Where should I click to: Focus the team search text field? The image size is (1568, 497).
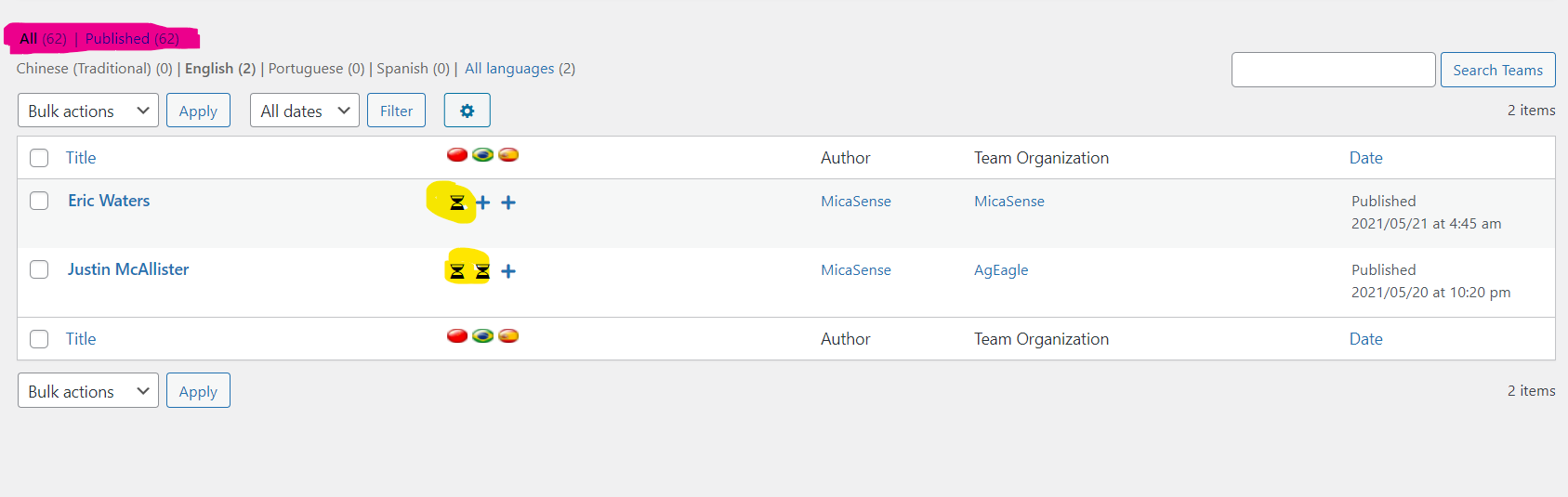tap(1333, 70)
